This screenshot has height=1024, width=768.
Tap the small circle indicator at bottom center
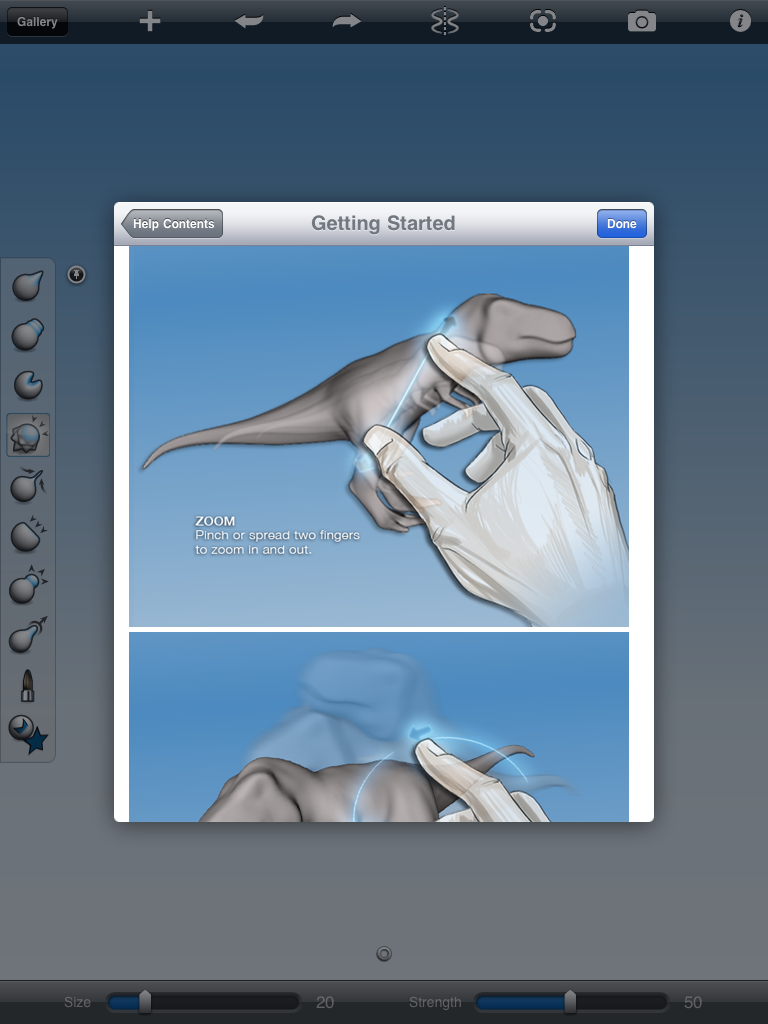click(384, 954)
